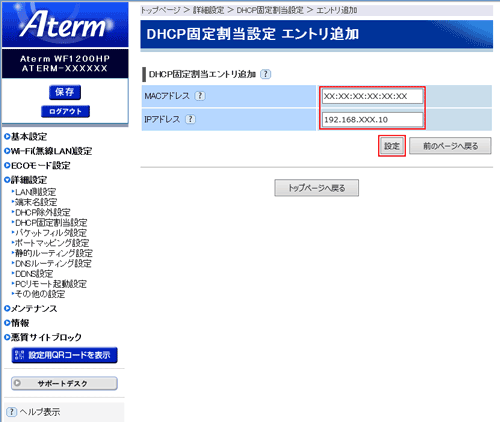
Task: Open help for DHCP固定割当エントリ追加 heading
Action: pos(265,74)
